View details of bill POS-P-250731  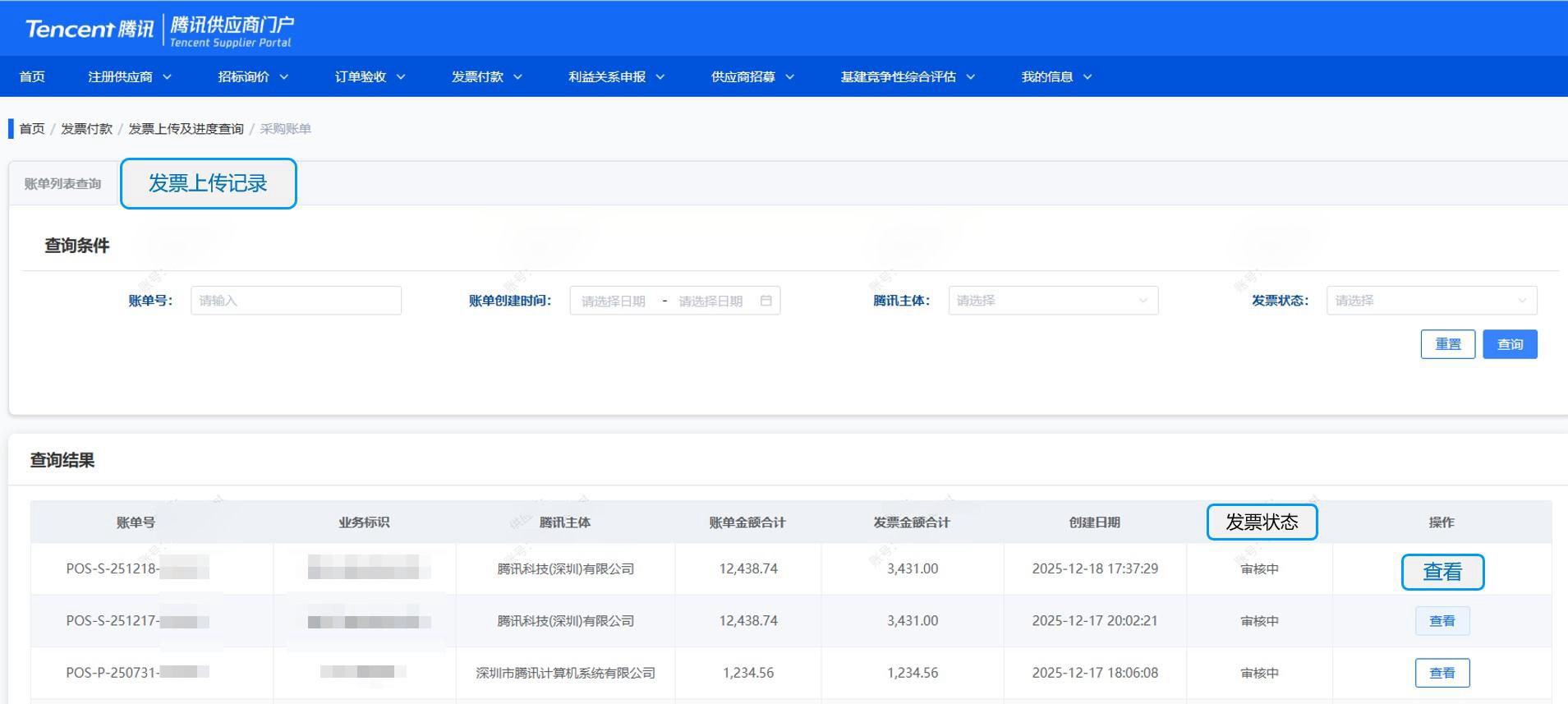pos(1442,673)
